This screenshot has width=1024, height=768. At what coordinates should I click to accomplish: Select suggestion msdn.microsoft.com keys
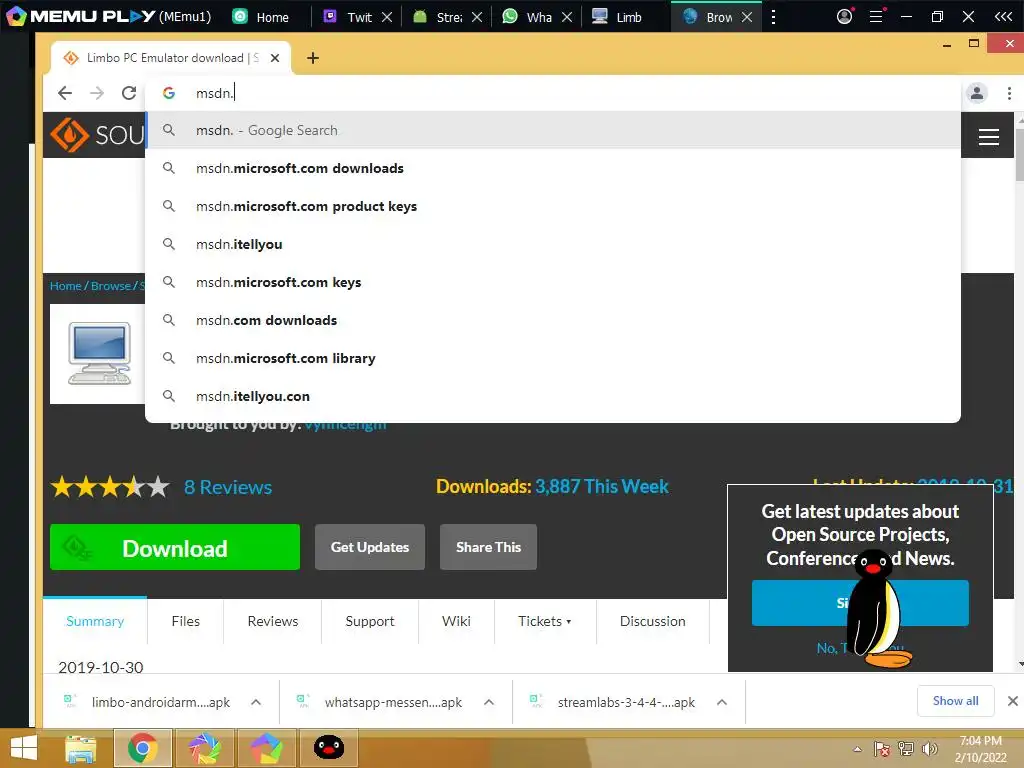(x=553, y=282)
